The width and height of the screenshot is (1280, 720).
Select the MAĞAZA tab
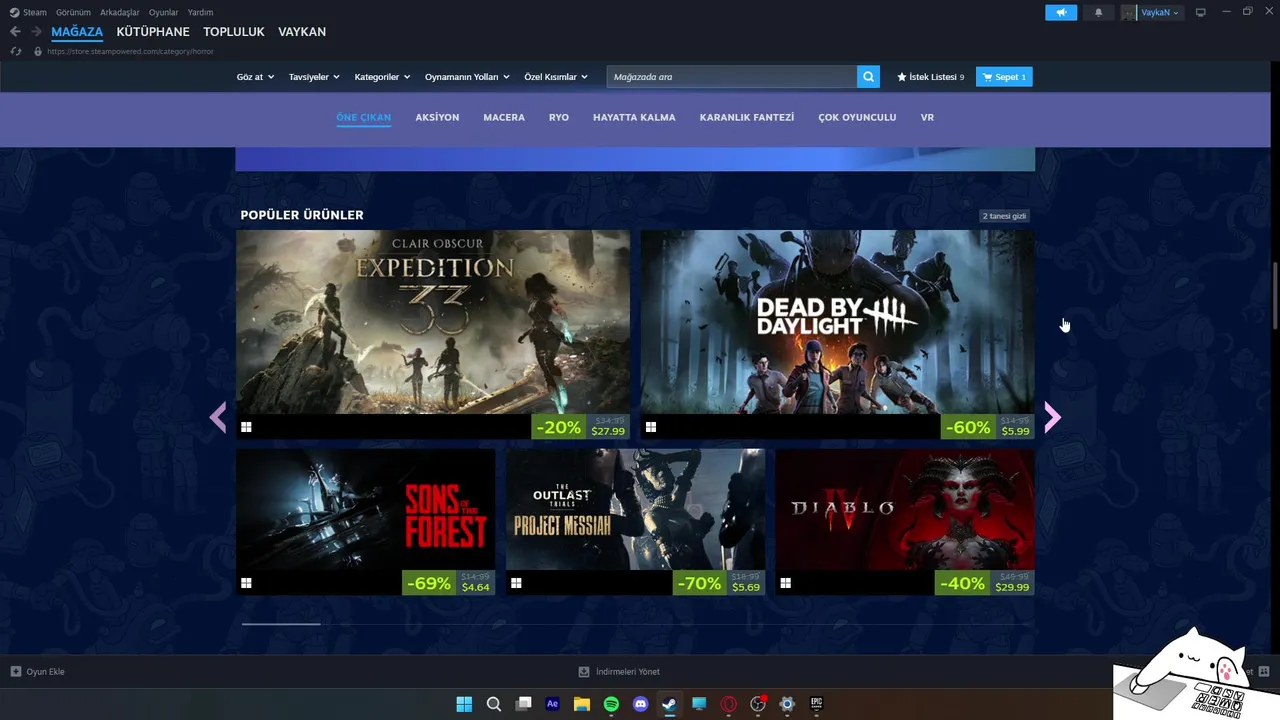pos(77,32)
